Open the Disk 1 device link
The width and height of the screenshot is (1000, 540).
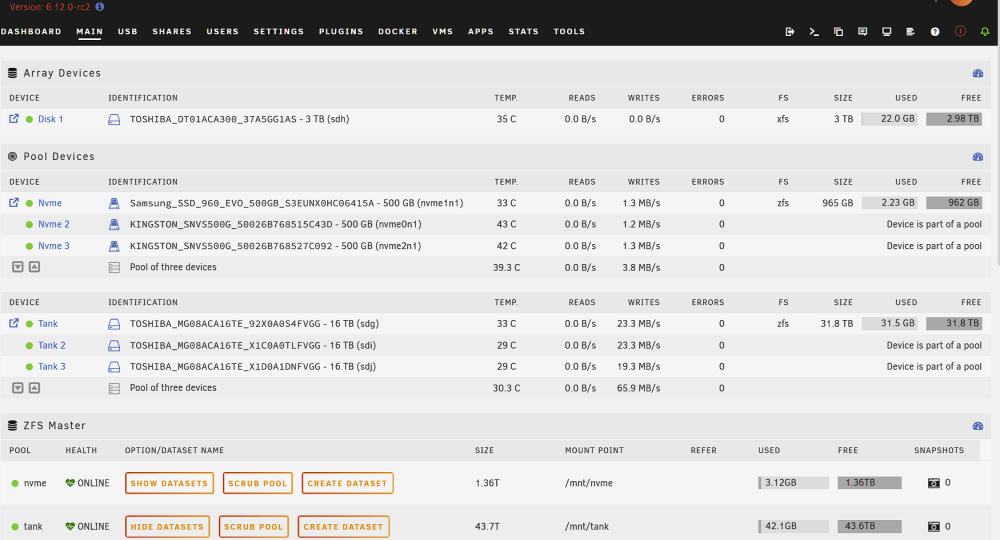(x=50, y=119)
